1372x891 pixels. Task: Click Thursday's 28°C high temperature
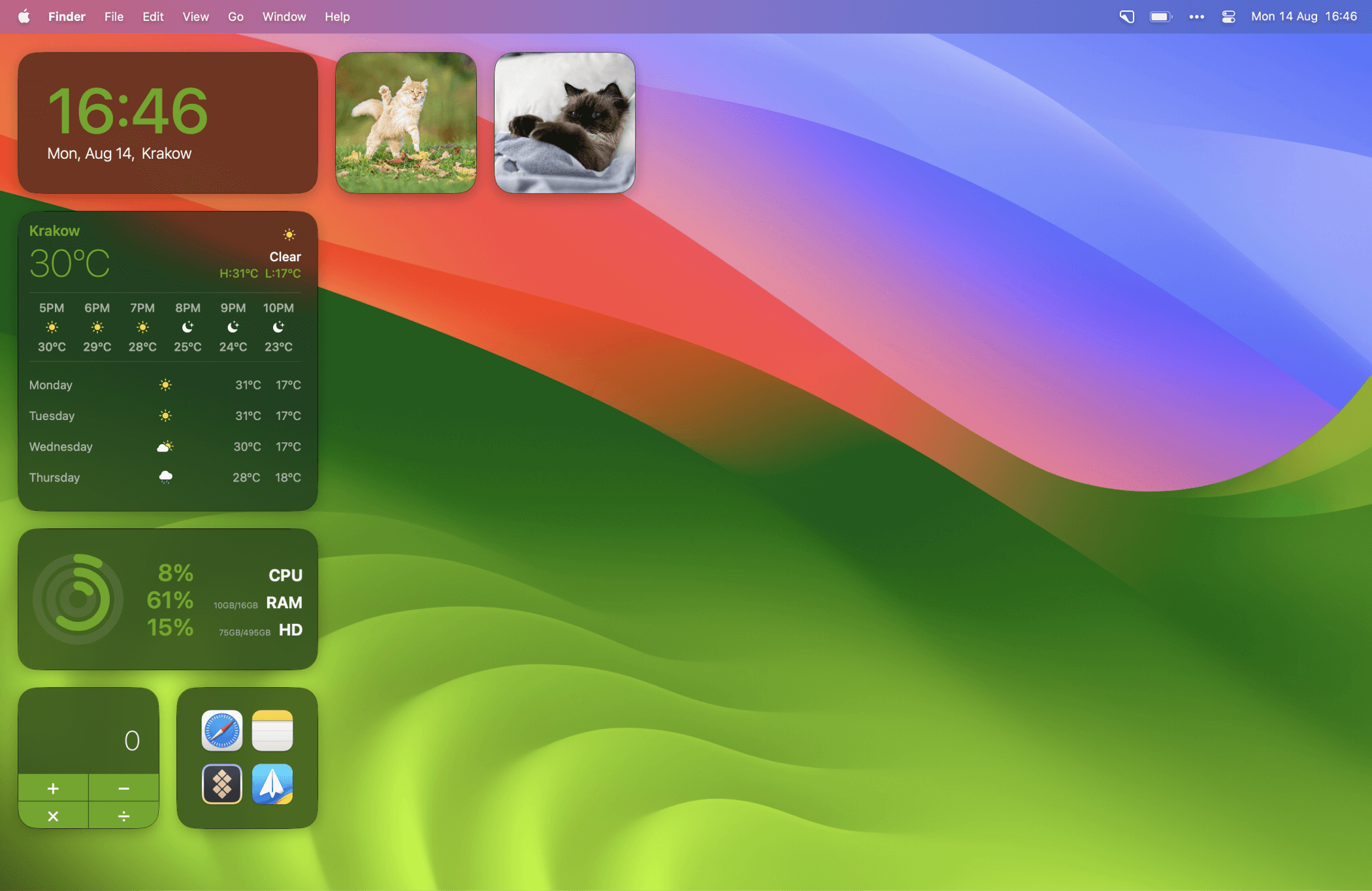pos(246,478)
